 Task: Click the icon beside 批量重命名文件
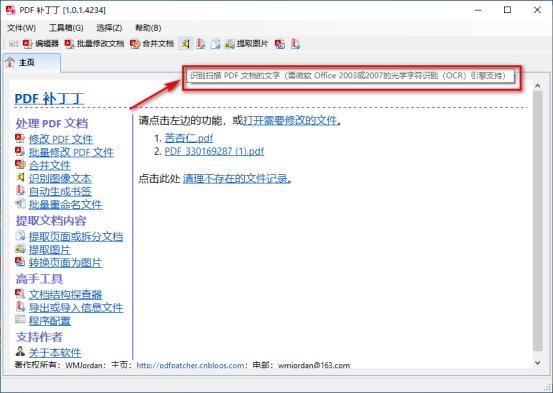click(20, 204)
